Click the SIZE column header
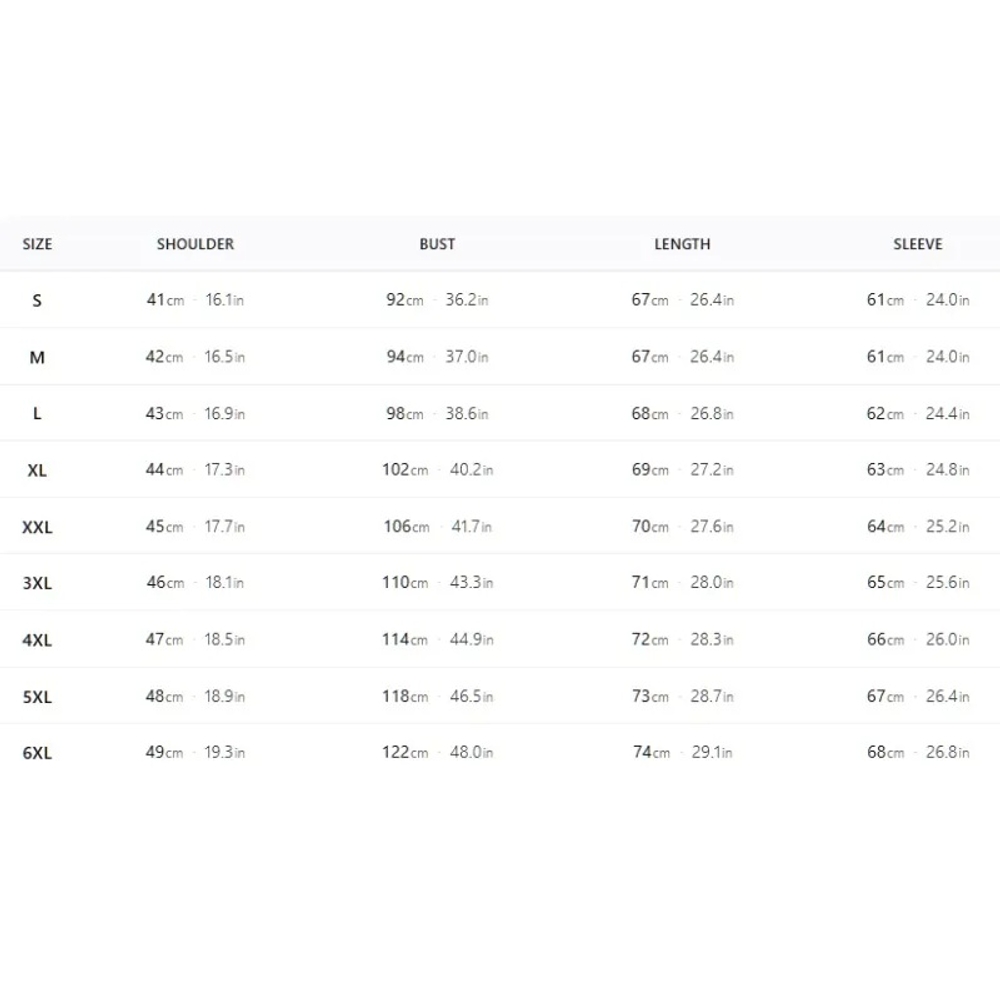1000x1000 pixels. (x=37, y=244)
